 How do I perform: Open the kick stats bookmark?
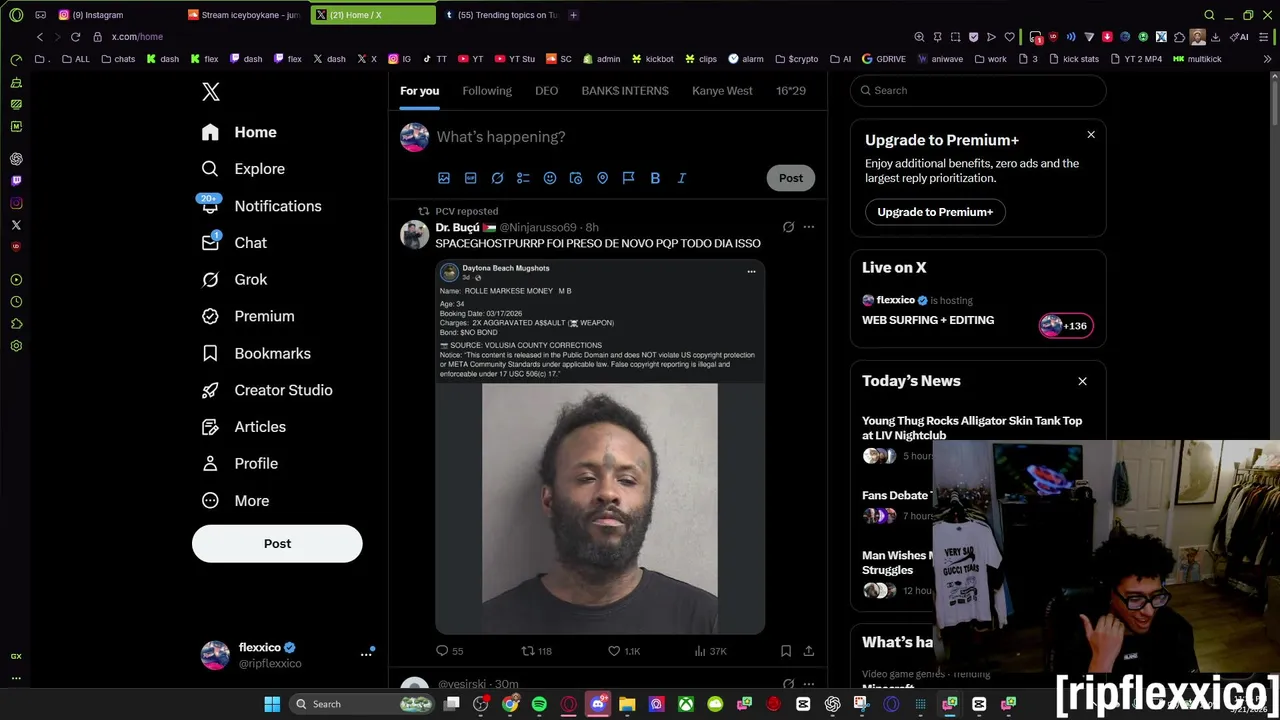click(1074, 59)
